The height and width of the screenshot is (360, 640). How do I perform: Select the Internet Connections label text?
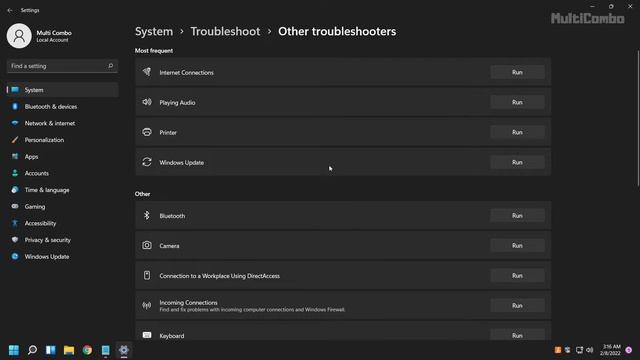[187, 73]
